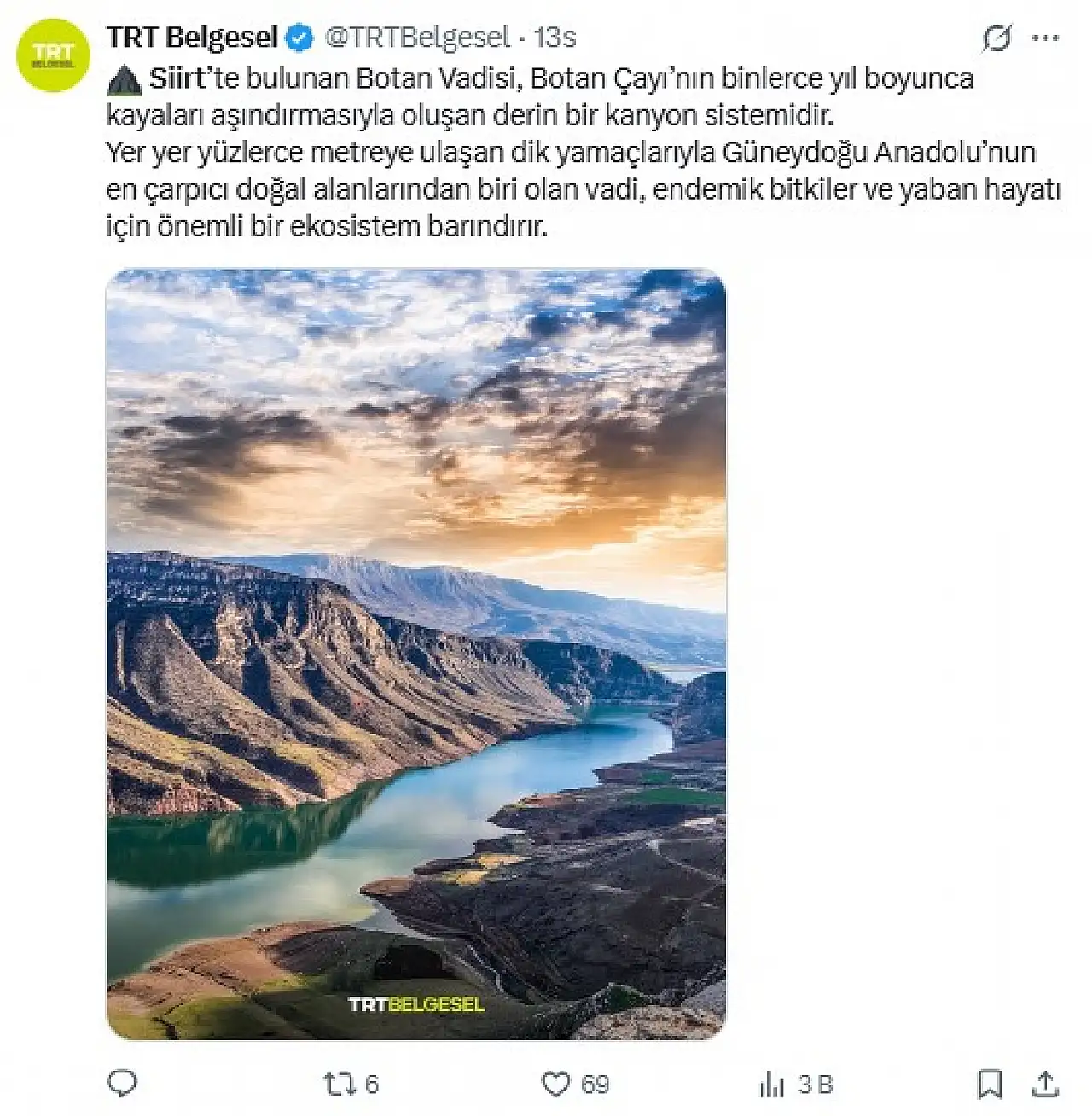Click the reply speech bubble icon
The height and width of the screenshot is (1116, 1092).
point(122,1084)
